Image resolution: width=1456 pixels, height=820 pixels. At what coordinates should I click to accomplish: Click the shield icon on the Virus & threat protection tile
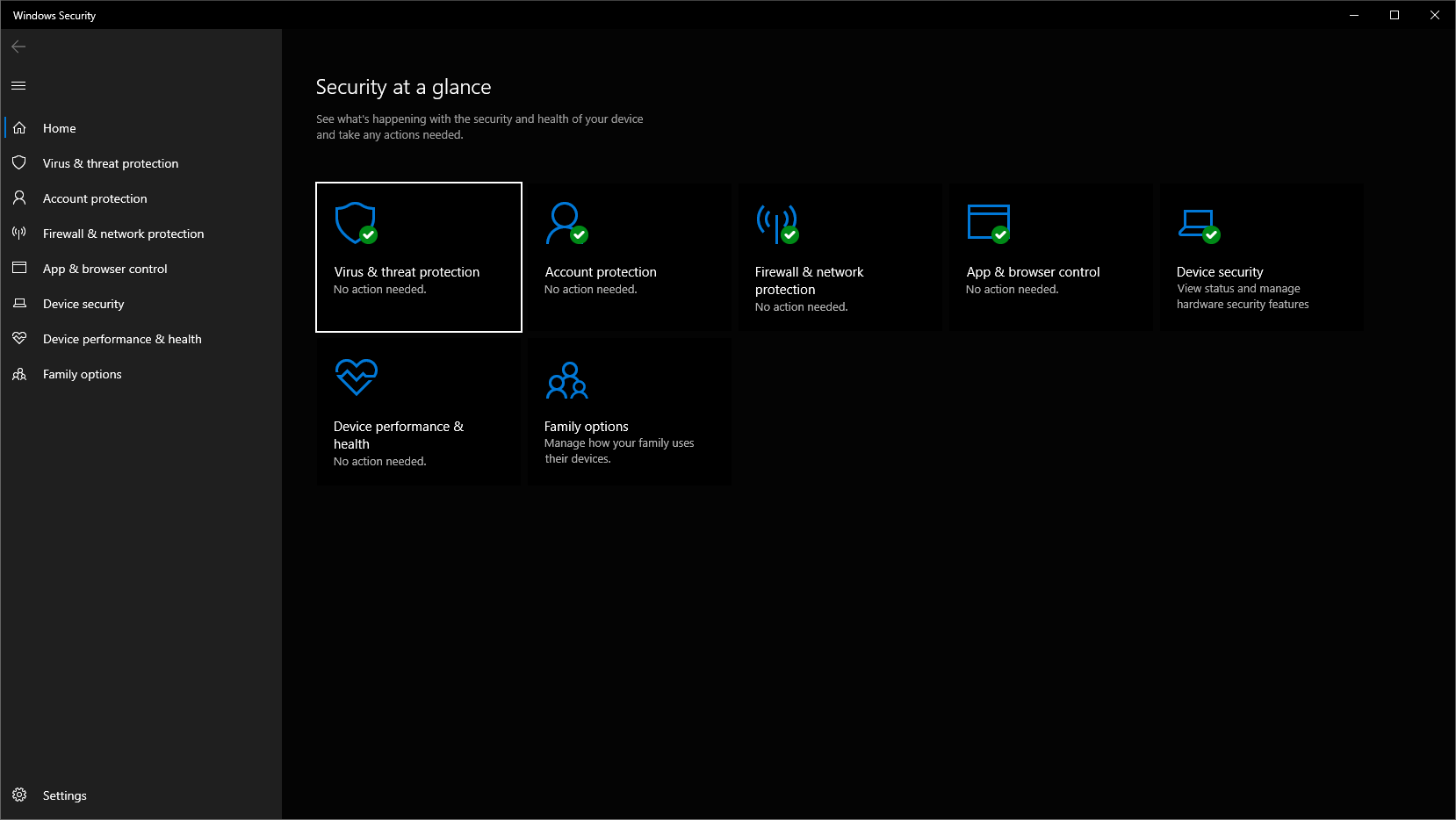(356, 223)
